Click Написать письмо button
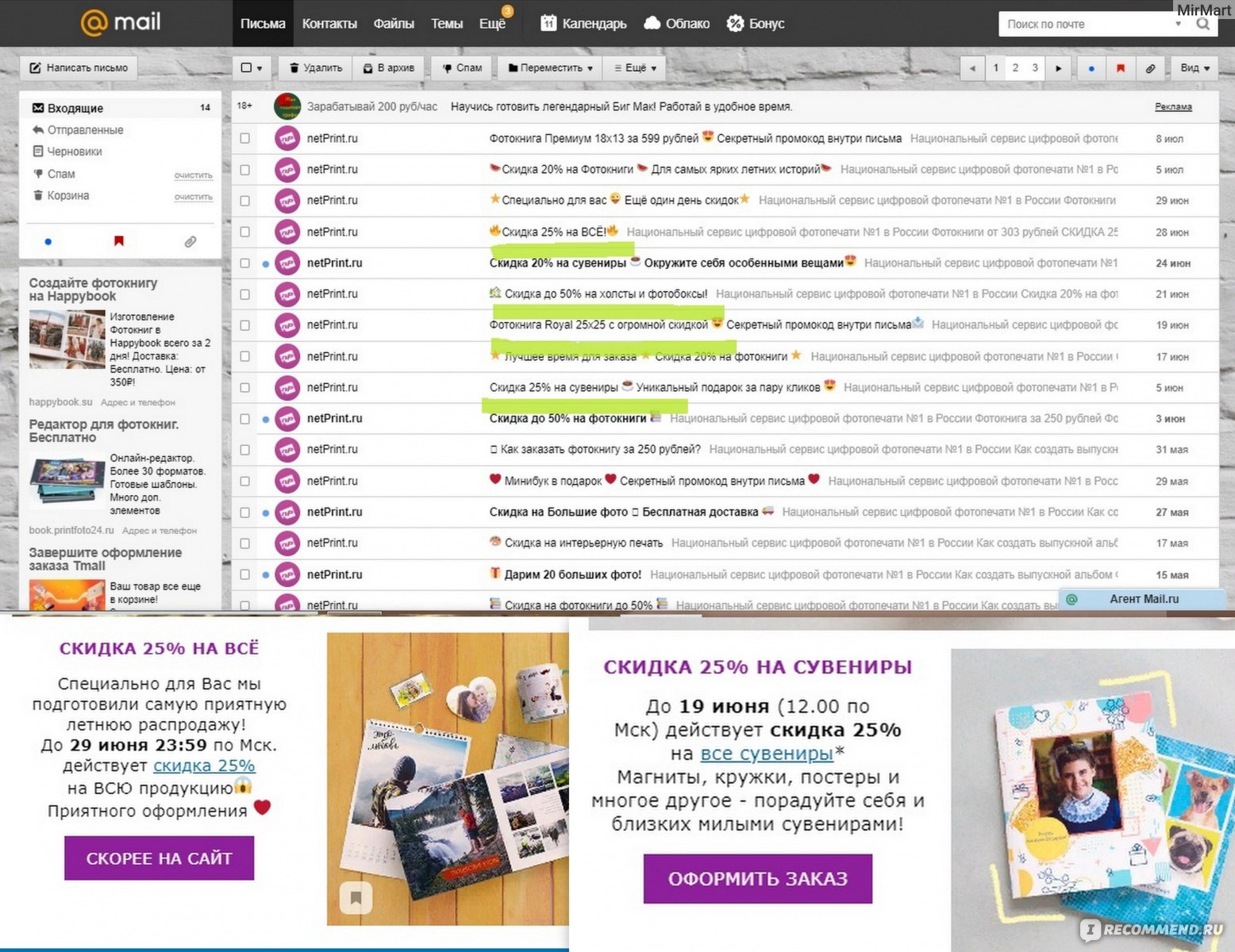This screenshot has width=1235, height=952. (79, 68)
